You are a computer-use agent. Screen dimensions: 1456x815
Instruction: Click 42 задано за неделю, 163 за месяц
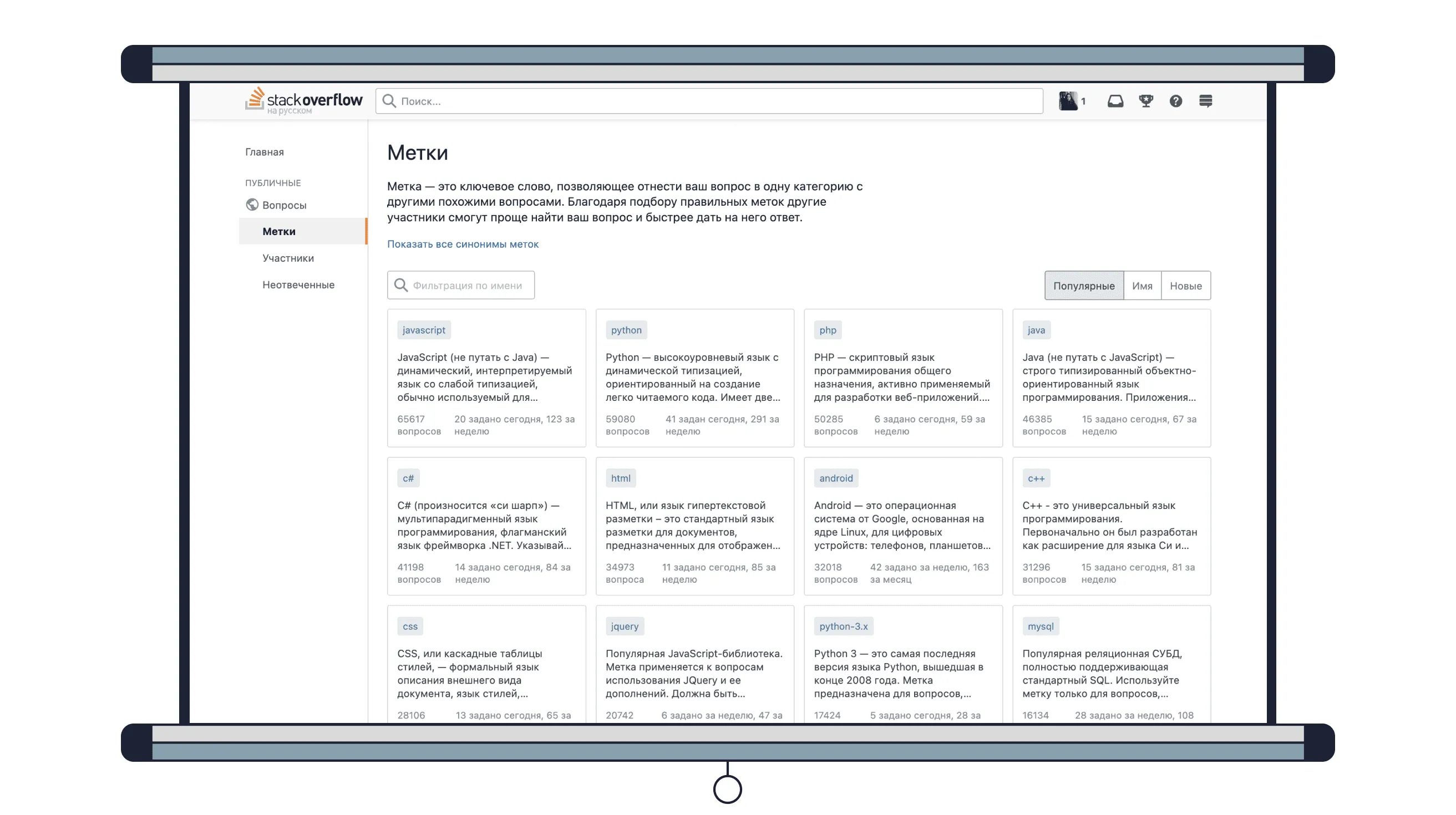929,573
